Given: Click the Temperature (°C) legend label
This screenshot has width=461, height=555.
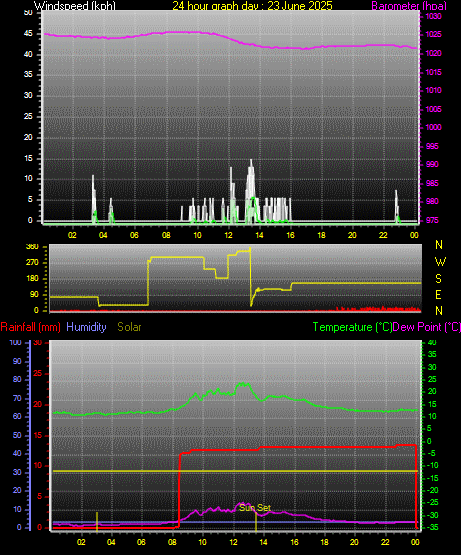Looking at the screenshot, I should (352, 327).
